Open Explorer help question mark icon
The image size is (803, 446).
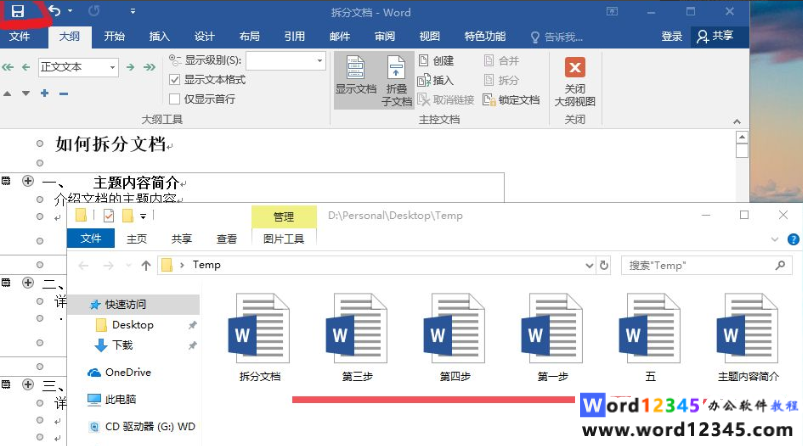tap(793, 239)
